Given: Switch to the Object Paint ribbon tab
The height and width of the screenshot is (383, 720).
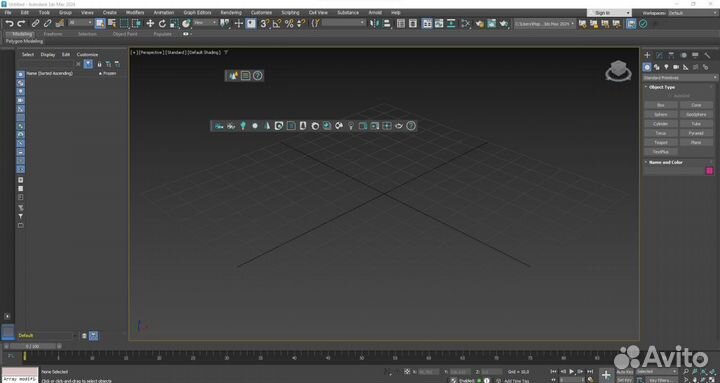Looking at the screenshot, I should pyautogui.click(x=125, y=34).
